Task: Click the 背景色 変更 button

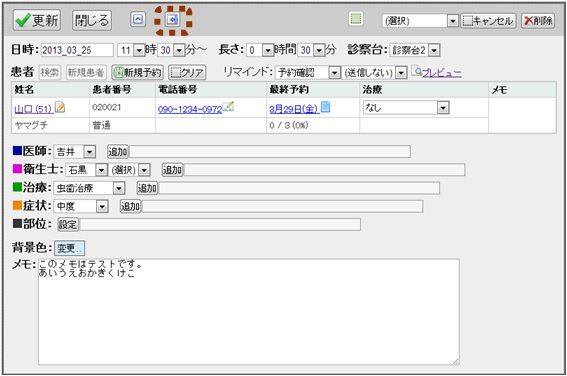Action: coord(69,248)
